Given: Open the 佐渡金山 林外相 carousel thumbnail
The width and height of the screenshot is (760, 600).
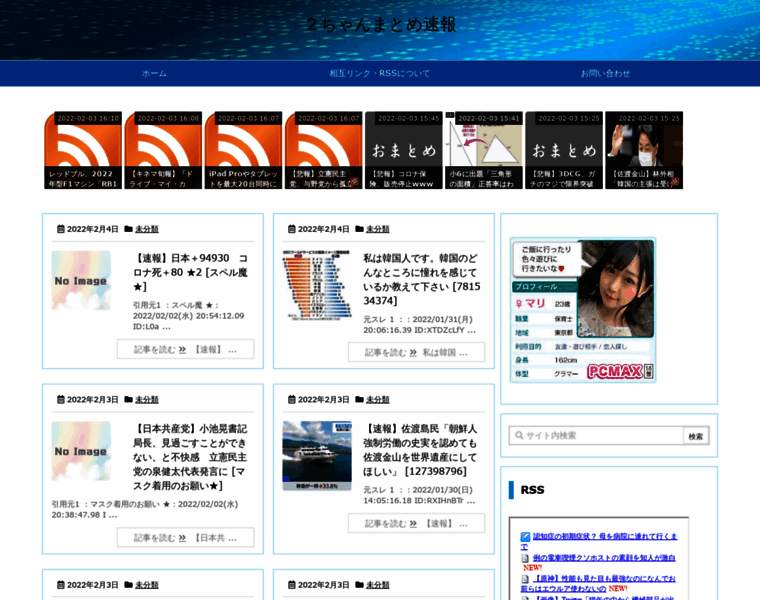Looking at the screenshot, I should tap(644, 150).
